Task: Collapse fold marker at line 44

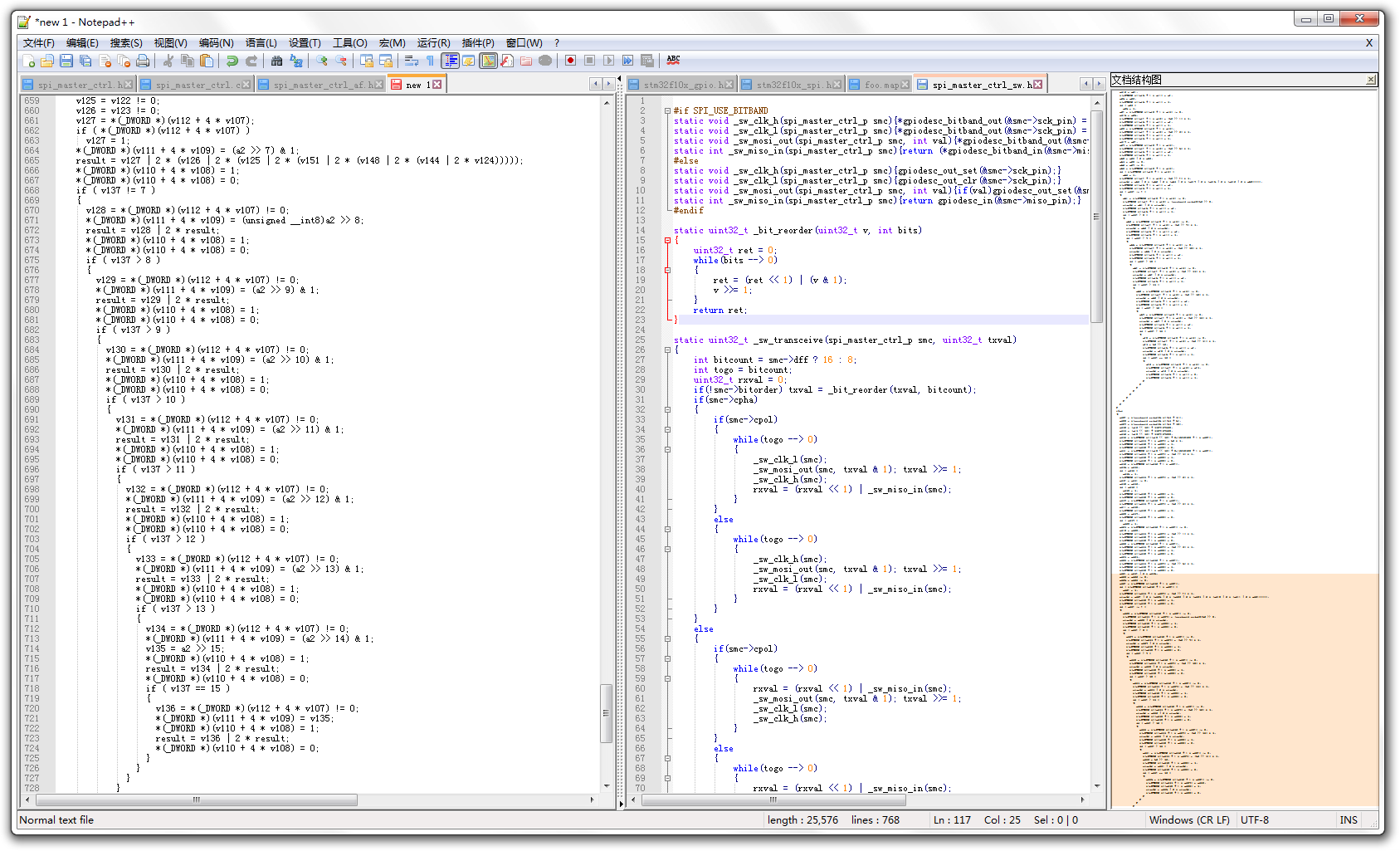Action: [x=667, y=529]
